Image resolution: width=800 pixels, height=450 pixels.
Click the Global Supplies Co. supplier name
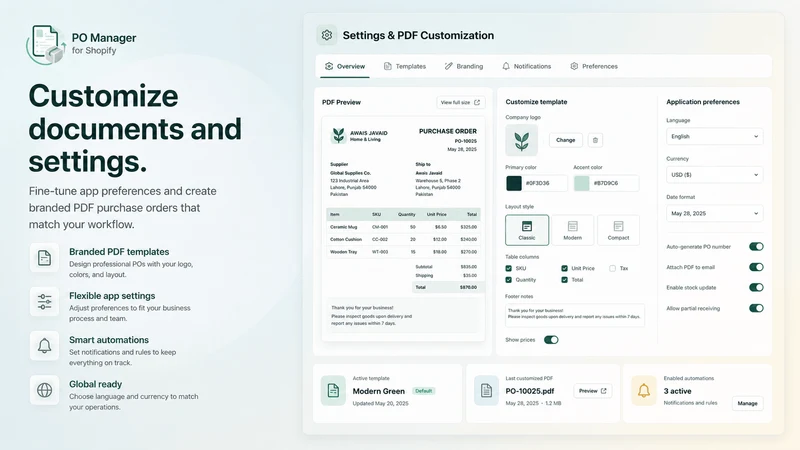[x=351, y=173]
